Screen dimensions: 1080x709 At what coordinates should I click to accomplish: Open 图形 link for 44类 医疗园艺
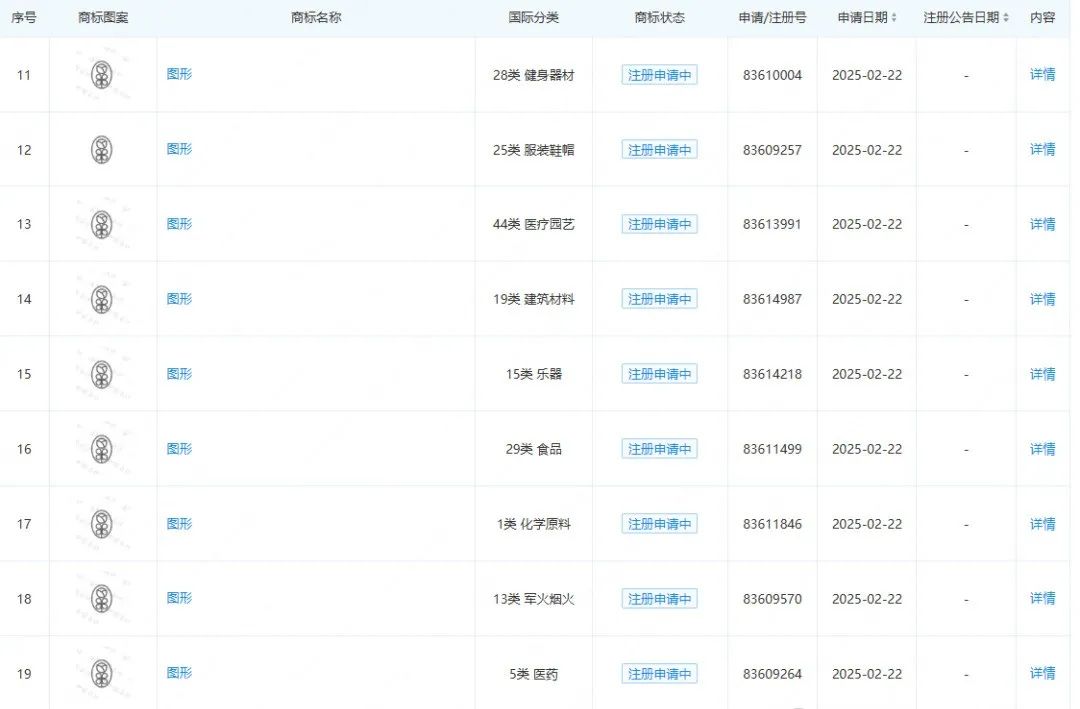(x=179, y=223)
